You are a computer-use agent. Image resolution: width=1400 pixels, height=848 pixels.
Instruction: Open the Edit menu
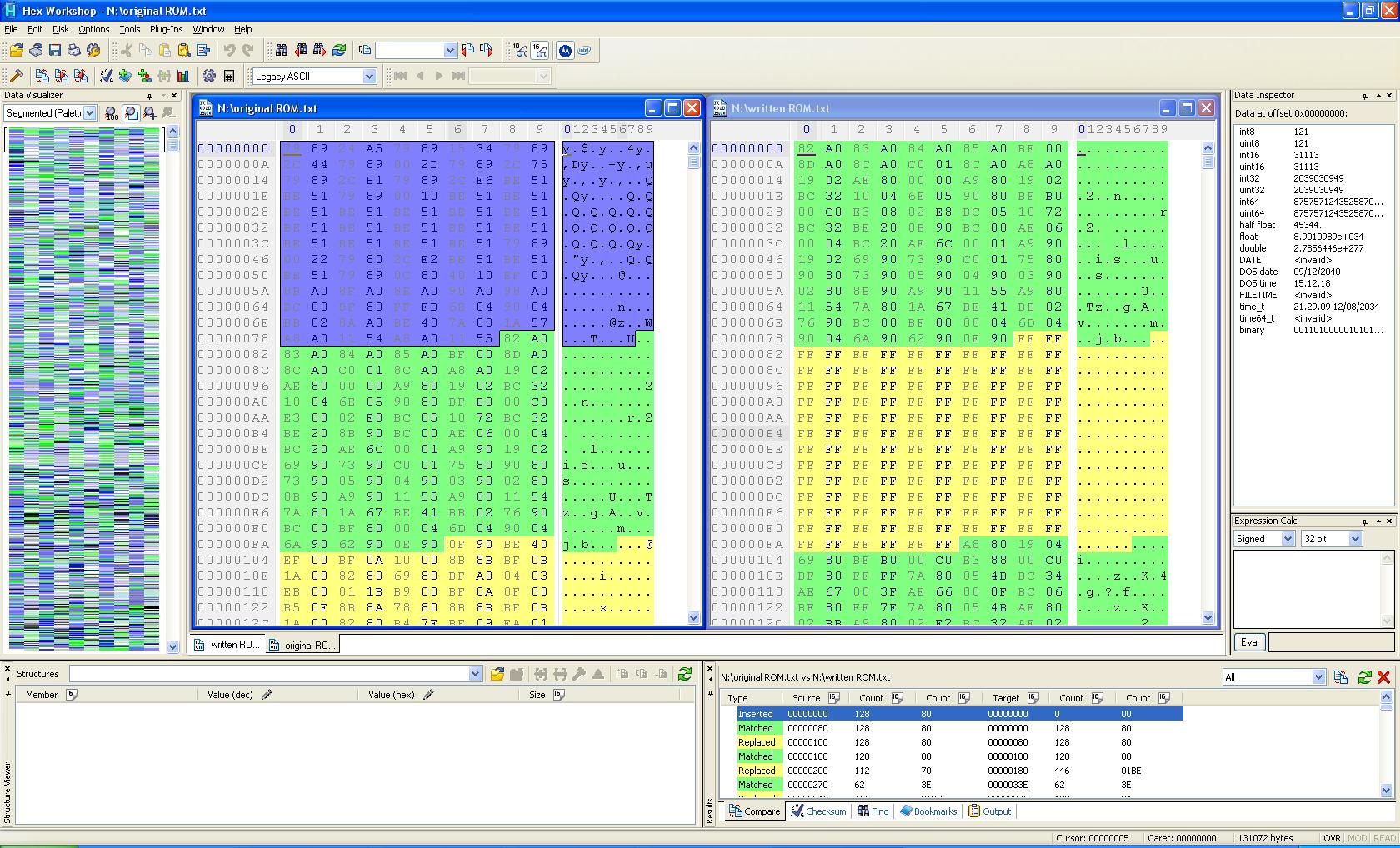pyautogui.click(x=35, y=29)
